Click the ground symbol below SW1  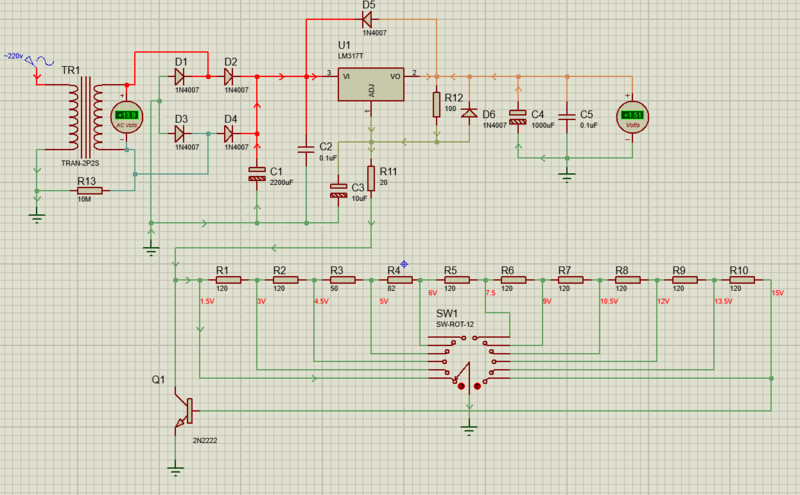click(x=468, y=430)
